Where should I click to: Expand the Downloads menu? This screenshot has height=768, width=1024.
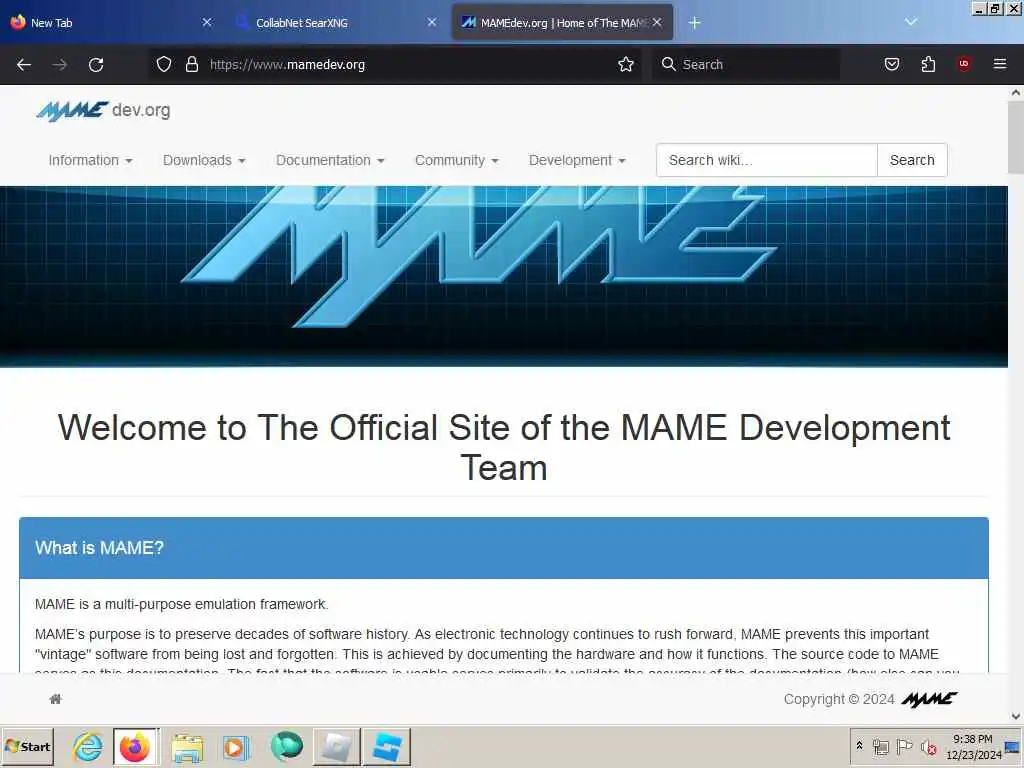pyautogui.click(x=204, y=161)
